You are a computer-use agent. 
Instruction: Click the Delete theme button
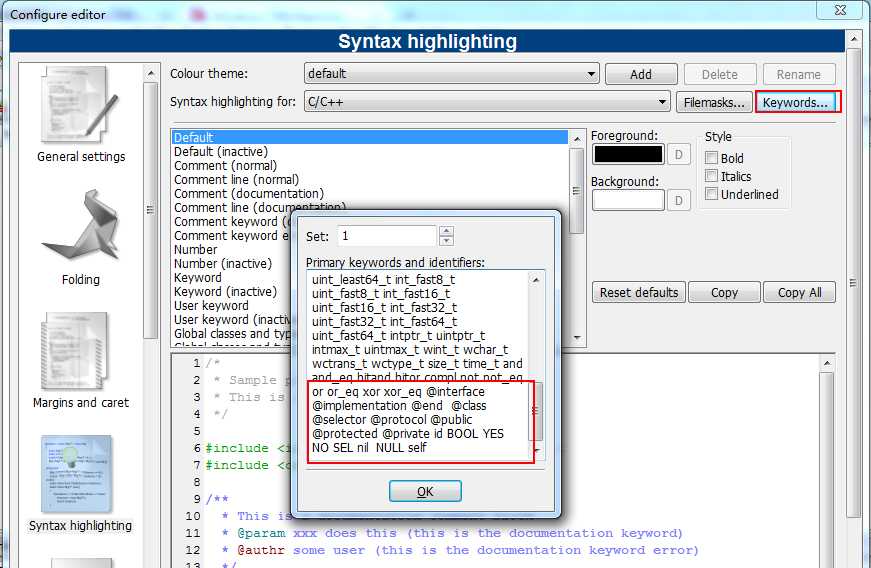[720, 74]
